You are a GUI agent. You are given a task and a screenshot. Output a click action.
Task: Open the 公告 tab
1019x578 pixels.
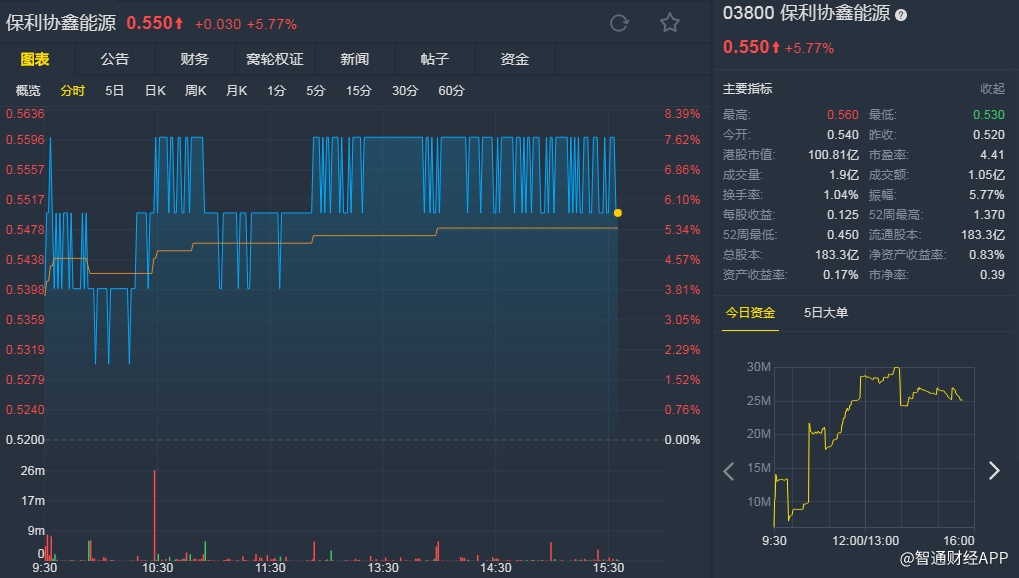(115, 59)
